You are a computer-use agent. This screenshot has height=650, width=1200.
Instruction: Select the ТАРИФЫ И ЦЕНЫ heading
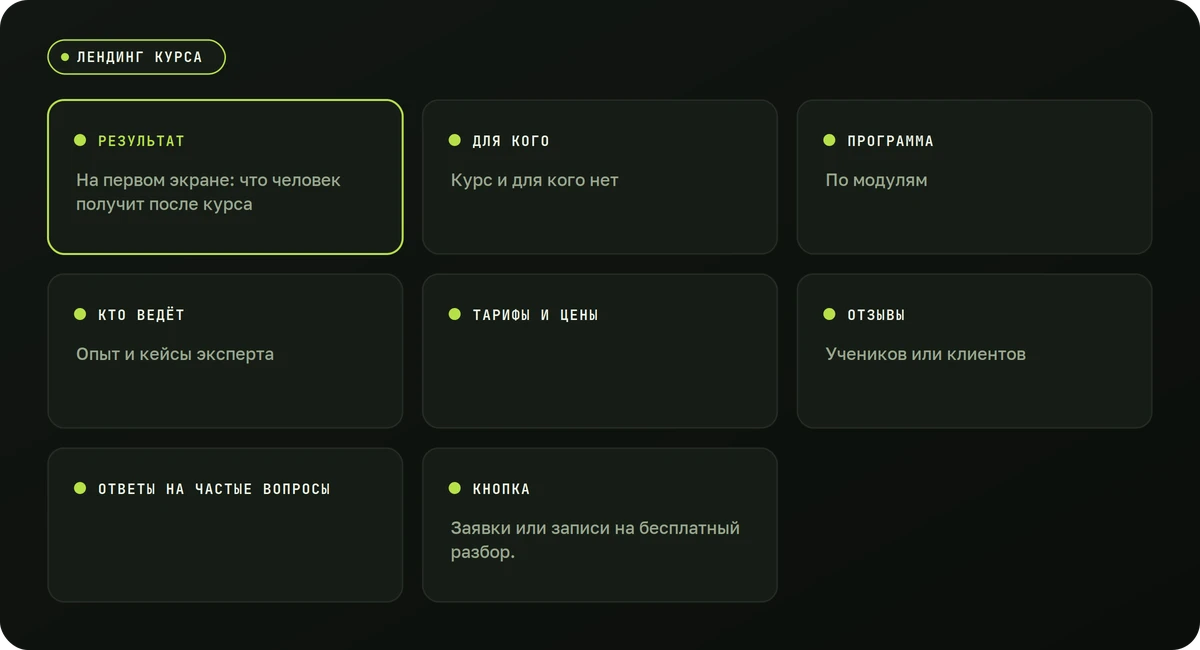[x=535, y=315]
